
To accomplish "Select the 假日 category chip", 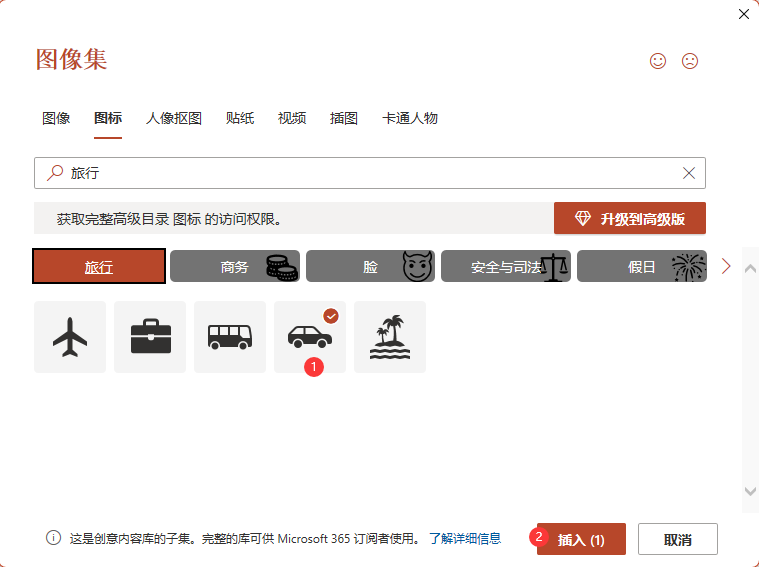I will (642, 266).
